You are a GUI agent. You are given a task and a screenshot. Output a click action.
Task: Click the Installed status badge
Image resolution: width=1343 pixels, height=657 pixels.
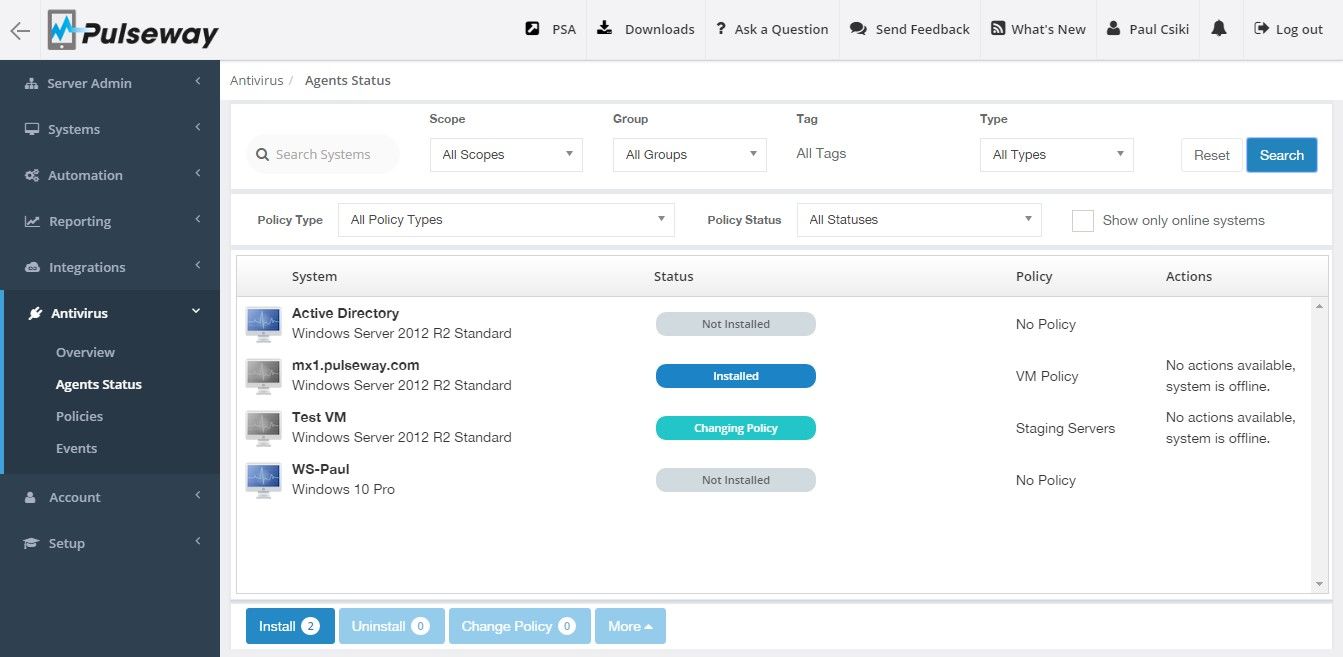point(736,376)
